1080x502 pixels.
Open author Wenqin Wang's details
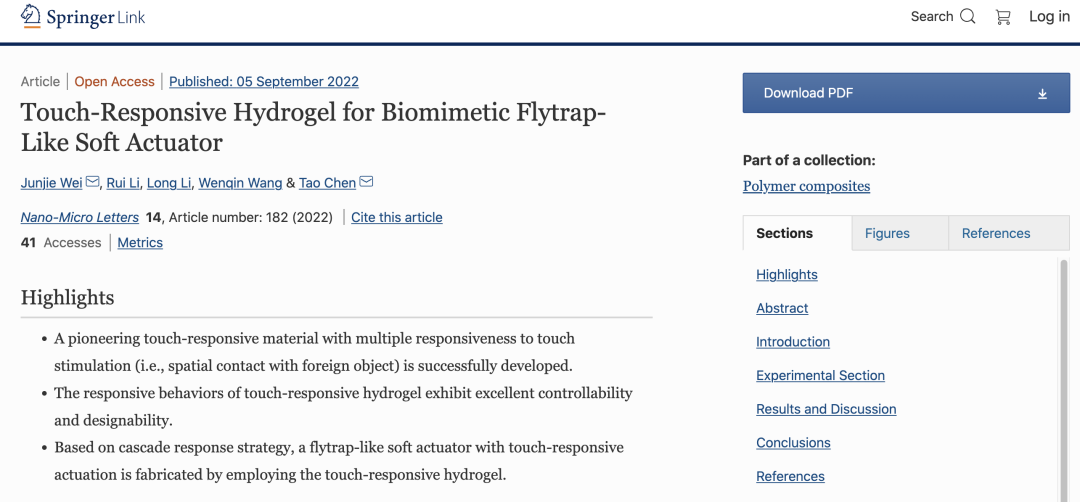[x=240, y=183]
